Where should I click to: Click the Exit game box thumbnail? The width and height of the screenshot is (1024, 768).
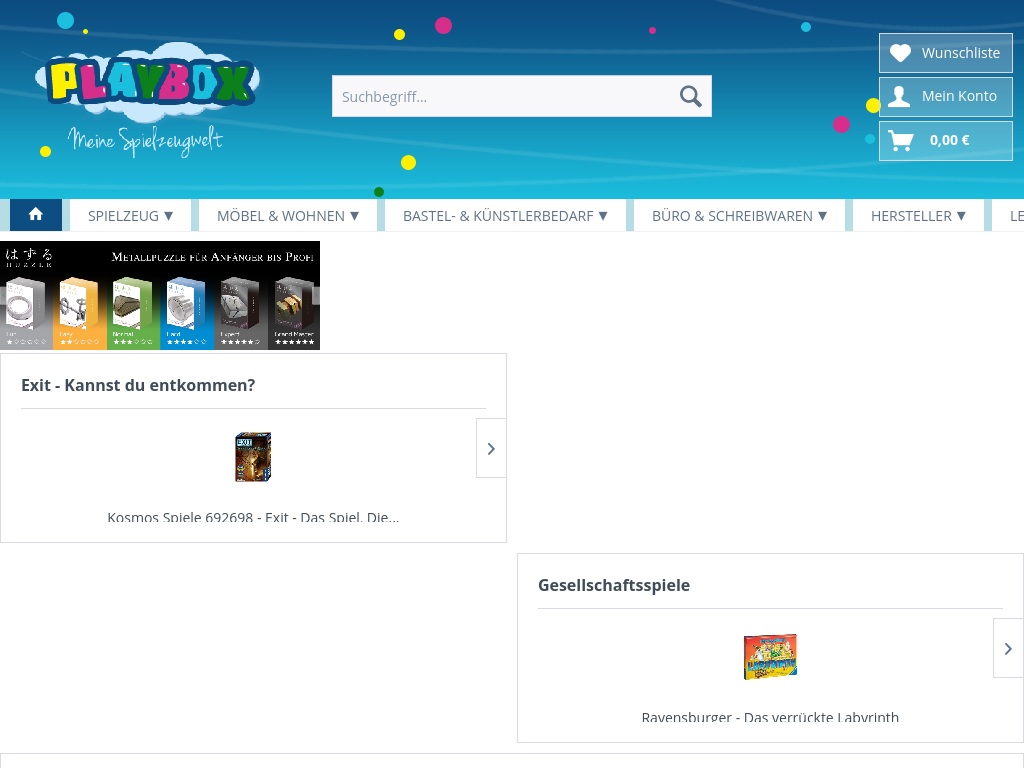point(253,457)
